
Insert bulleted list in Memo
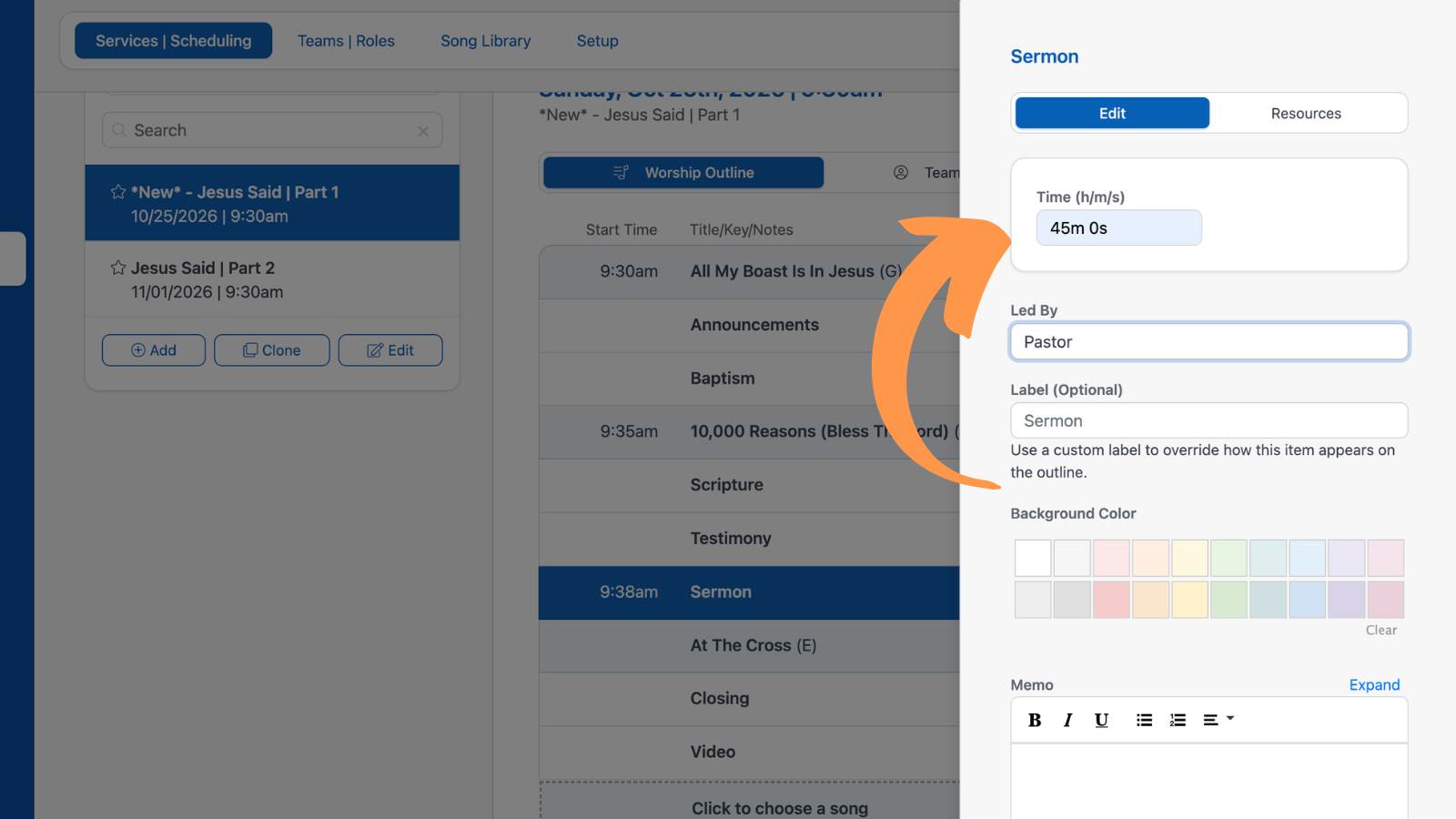click(x=1144, y=720)
